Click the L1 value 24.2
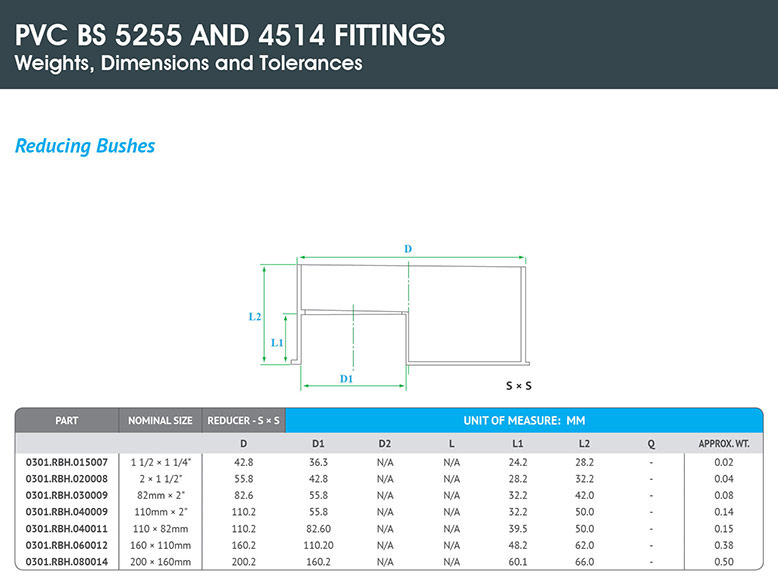778x576 pixels. point(518,462)
